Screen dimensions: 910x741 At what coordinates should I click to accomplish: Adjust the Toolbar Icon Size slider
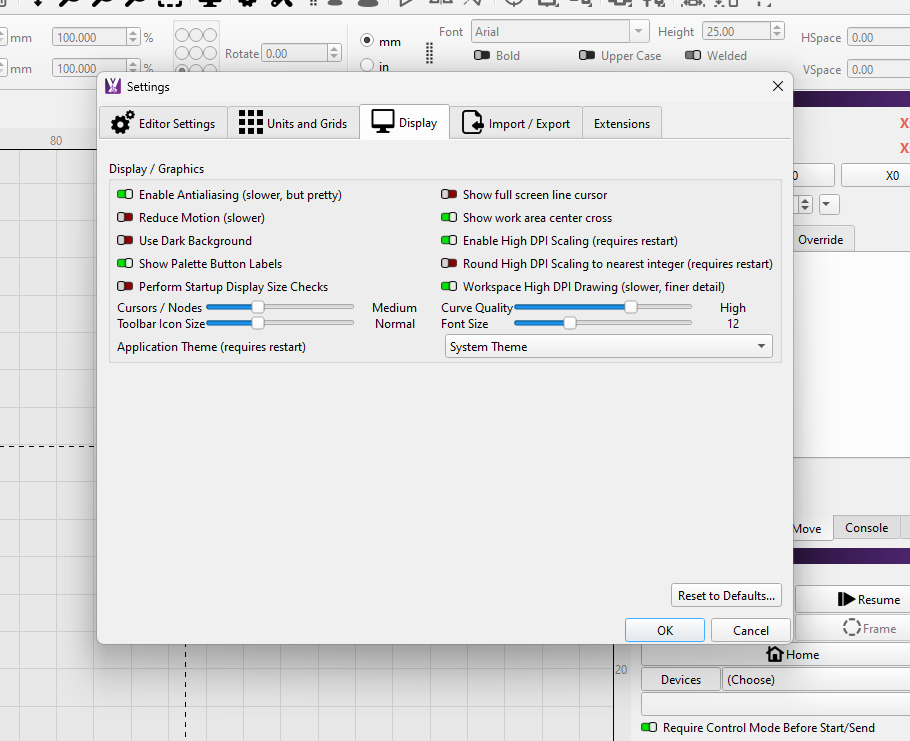[280, 323]
